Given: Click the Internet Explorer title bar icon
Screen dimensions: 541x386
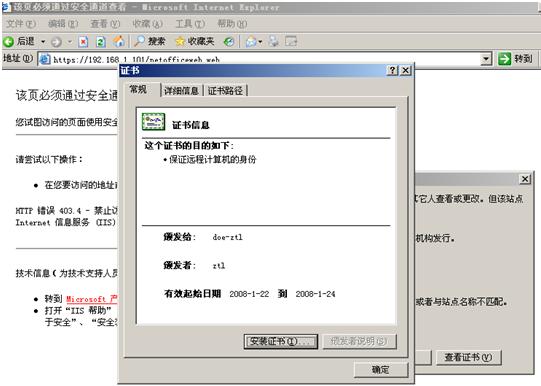Looking at the screenshot, I should [6, 7].
